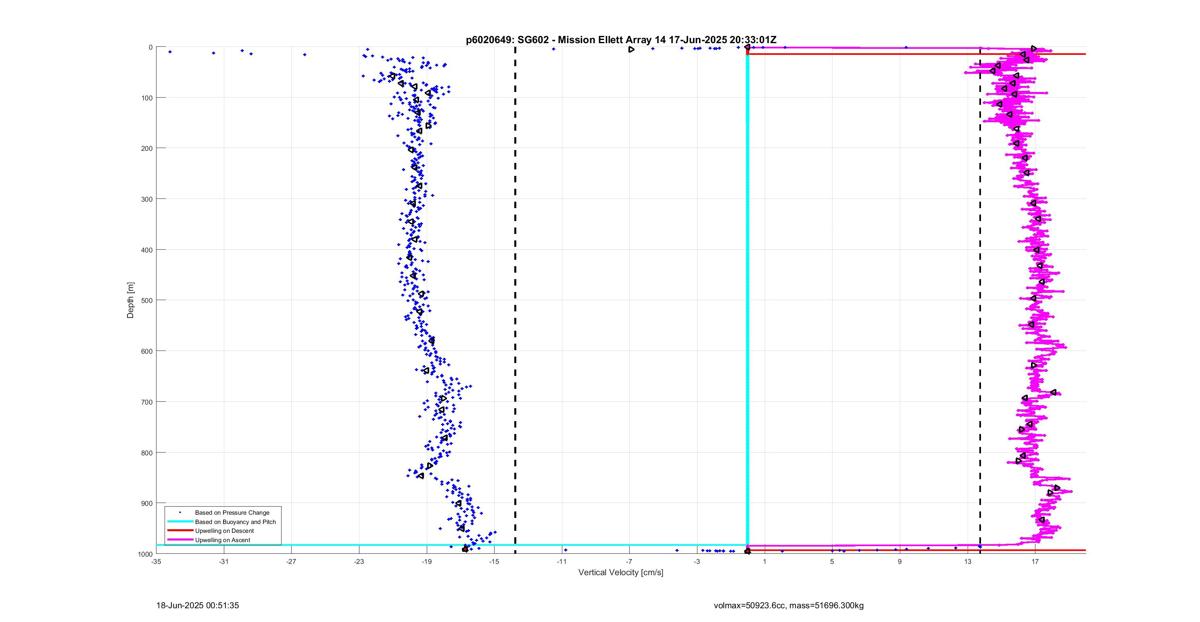Click depth tick label '100'
Viewport: 1200px width, 622px height.
[x=145, y=98]
